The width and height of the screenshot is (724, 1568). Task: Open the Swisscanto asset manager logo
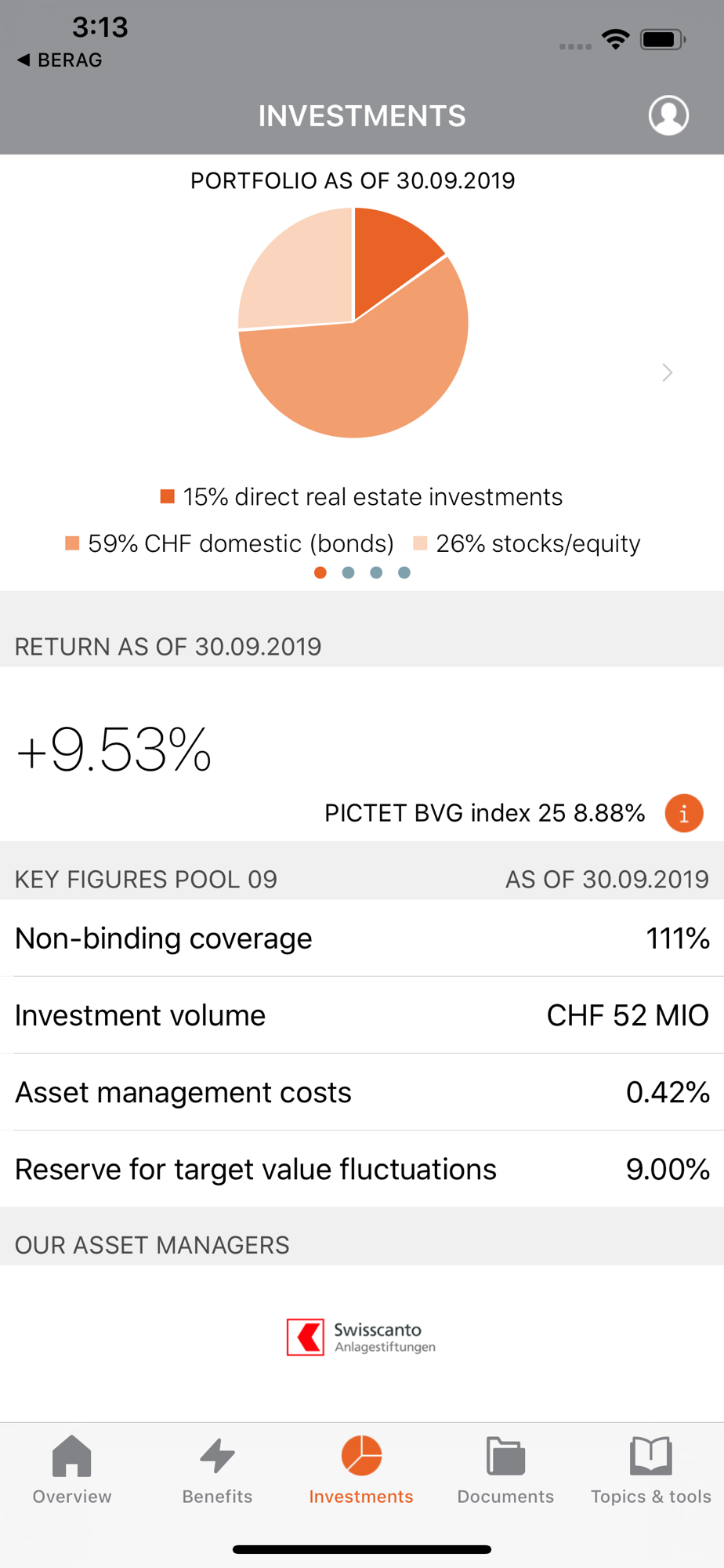click(x=361, y=1338)
